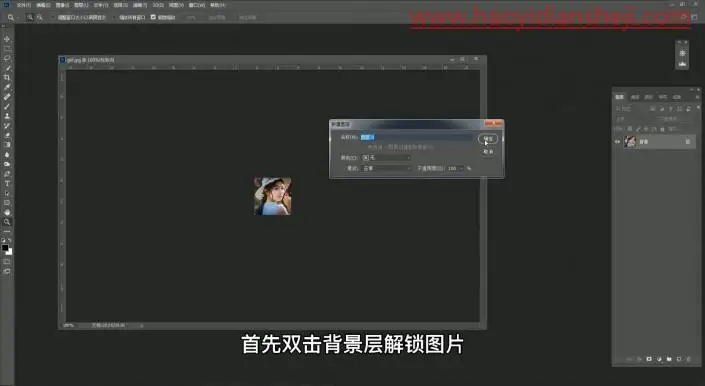Click fill screen button in options bar
The image size is (705, 386).
(247, 18)
